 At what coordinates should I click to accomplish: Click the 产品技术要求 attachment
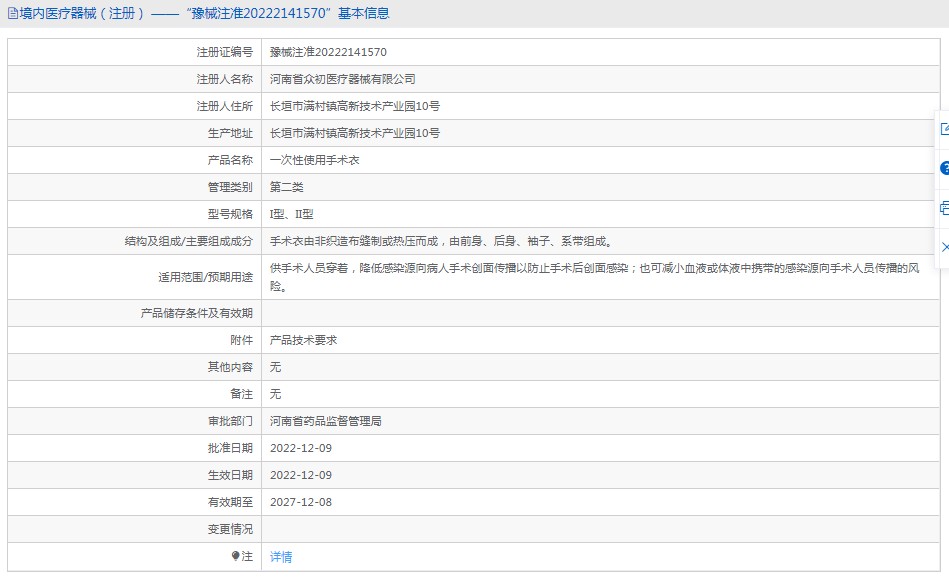(303, 340)
